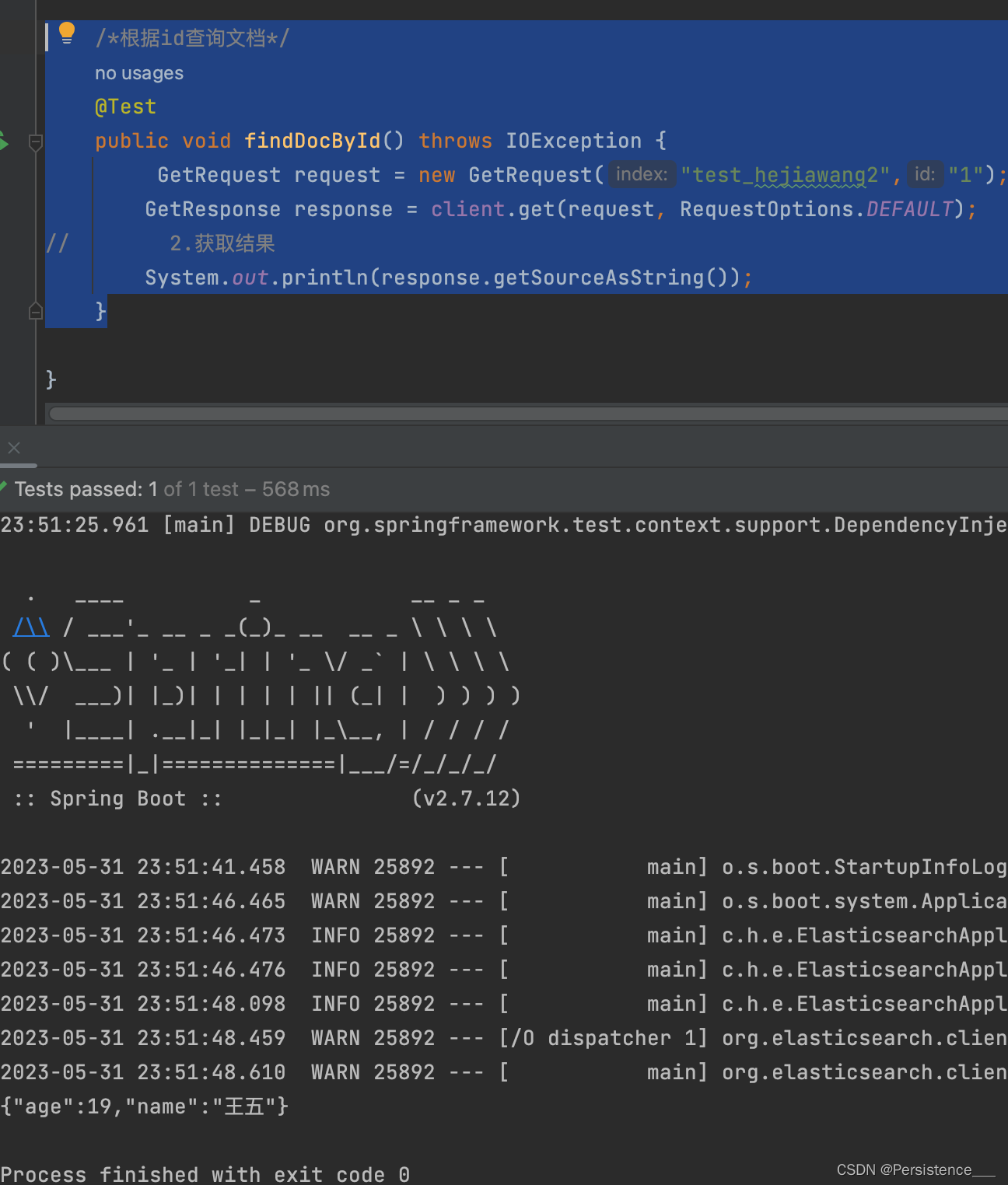Click the 'Tests passed: 1 of 1 test' status
1008x1185 pixels.
tap(127, 489)
